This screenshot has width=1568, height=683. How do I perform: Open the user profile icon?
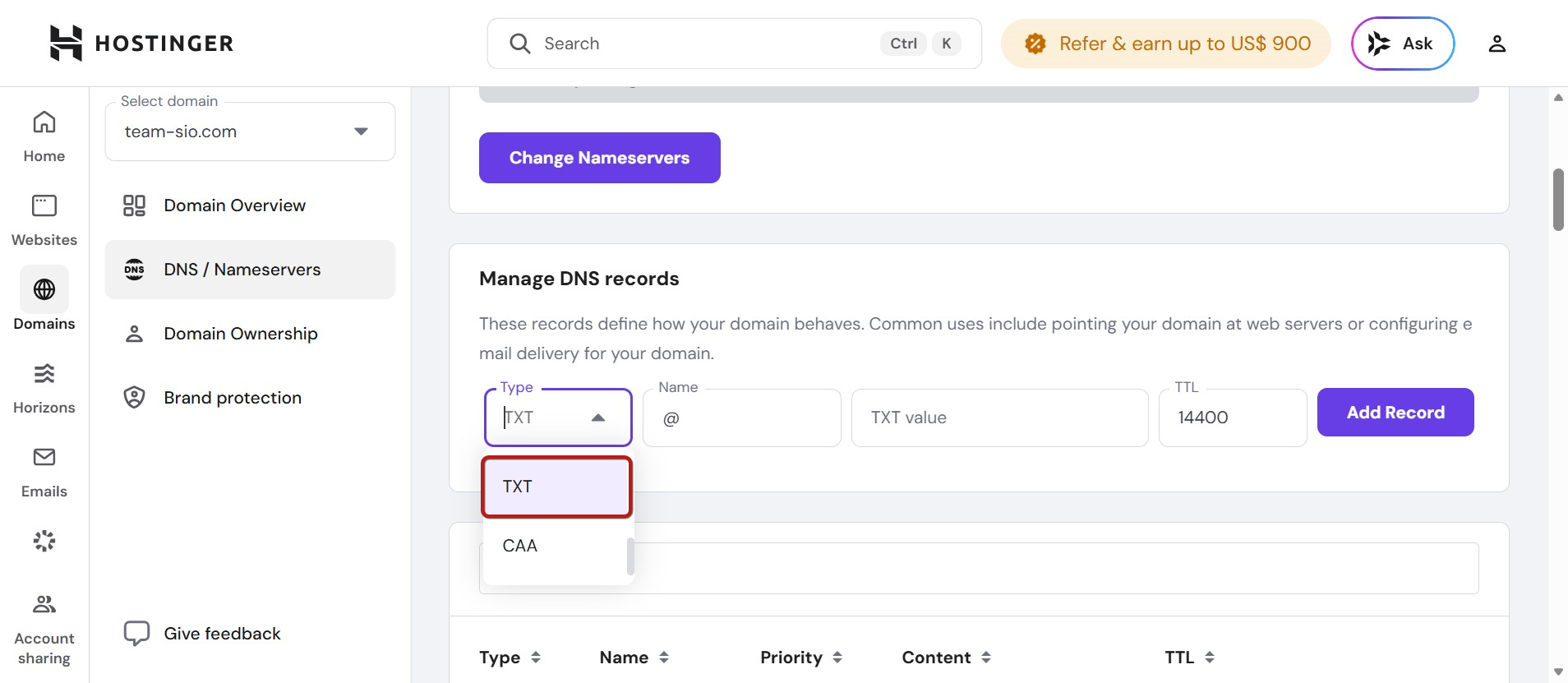point(1497,44)
